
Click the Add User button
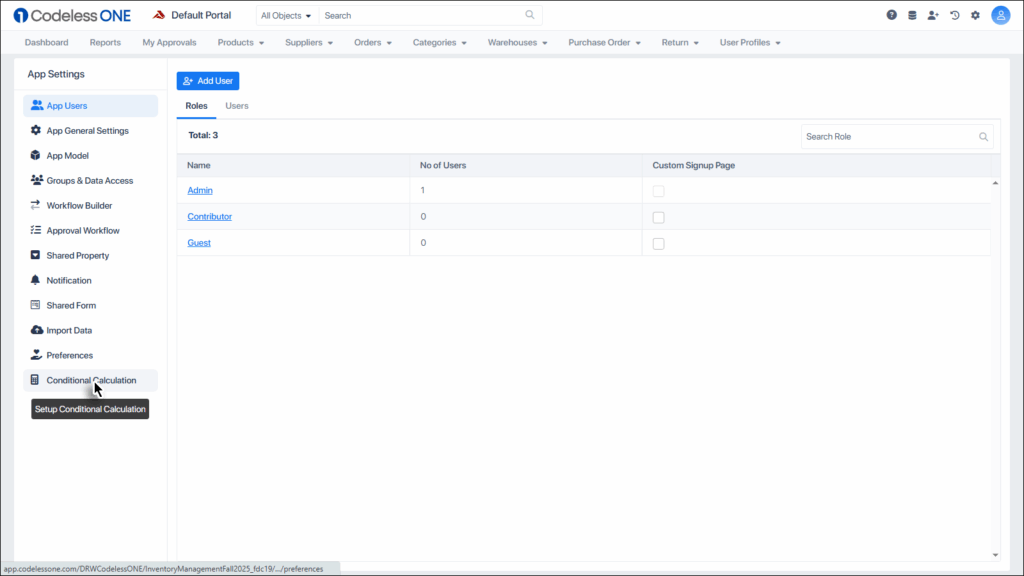[x=207, y=80]
